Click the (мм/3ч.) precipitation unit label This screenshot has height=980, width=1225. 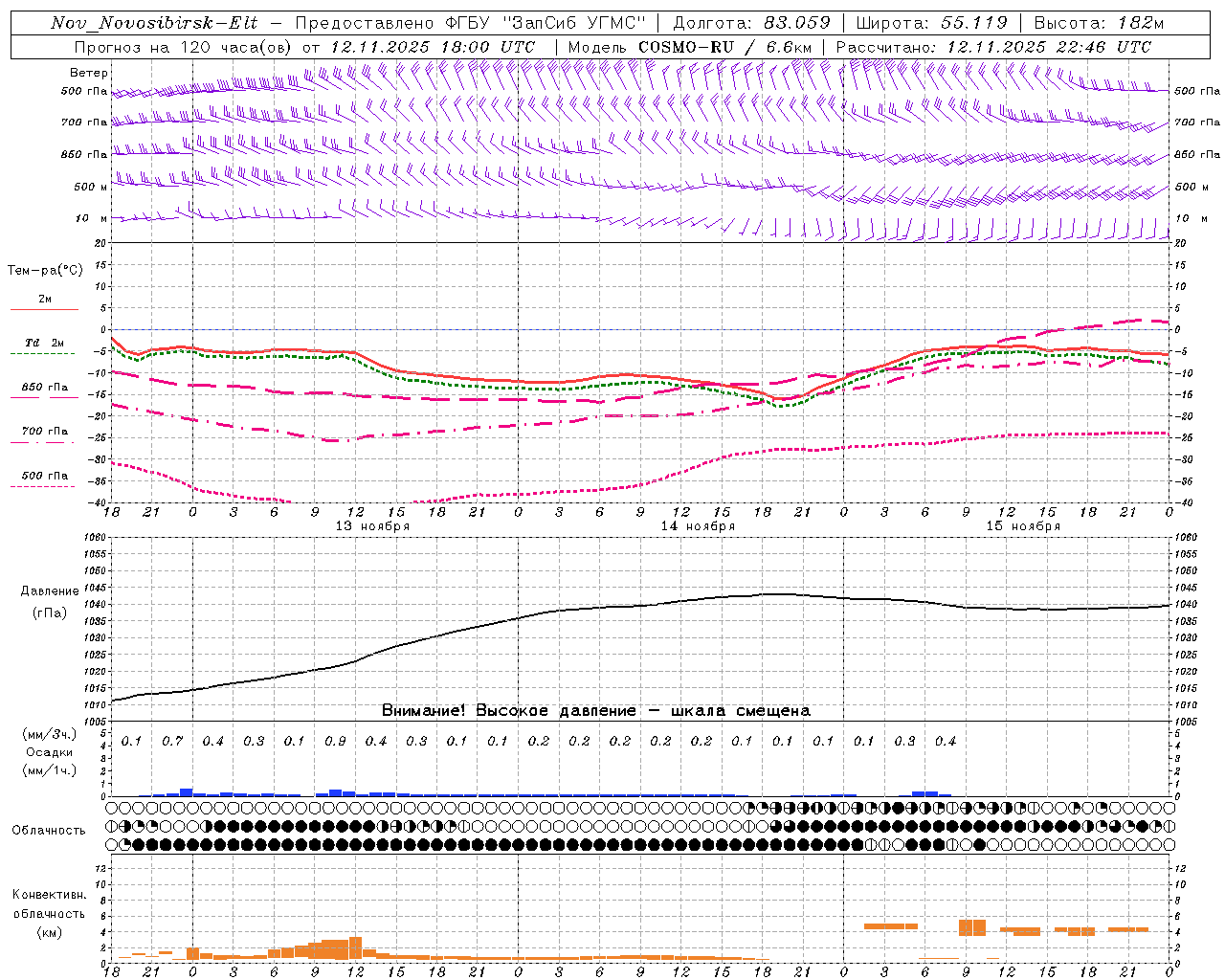coord(50,735)
